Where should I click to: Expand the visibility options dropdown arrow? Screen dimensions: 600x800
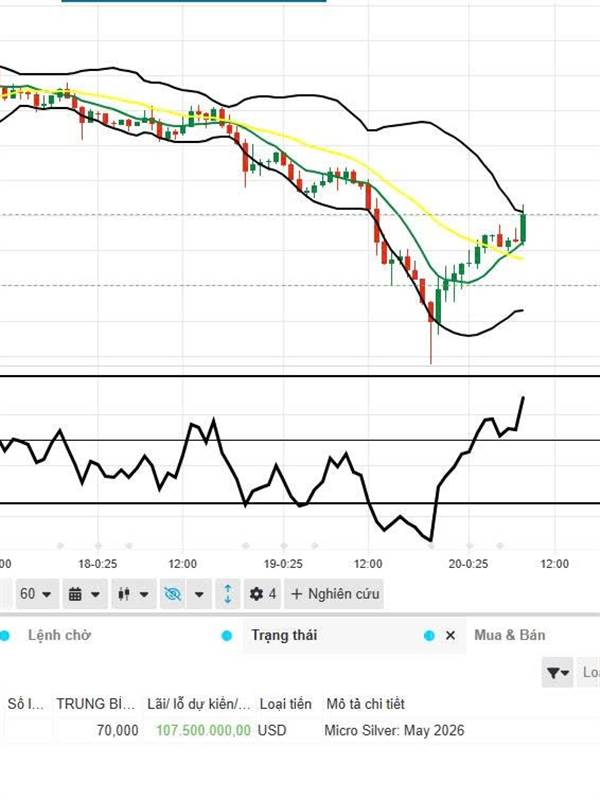point(199,594)
